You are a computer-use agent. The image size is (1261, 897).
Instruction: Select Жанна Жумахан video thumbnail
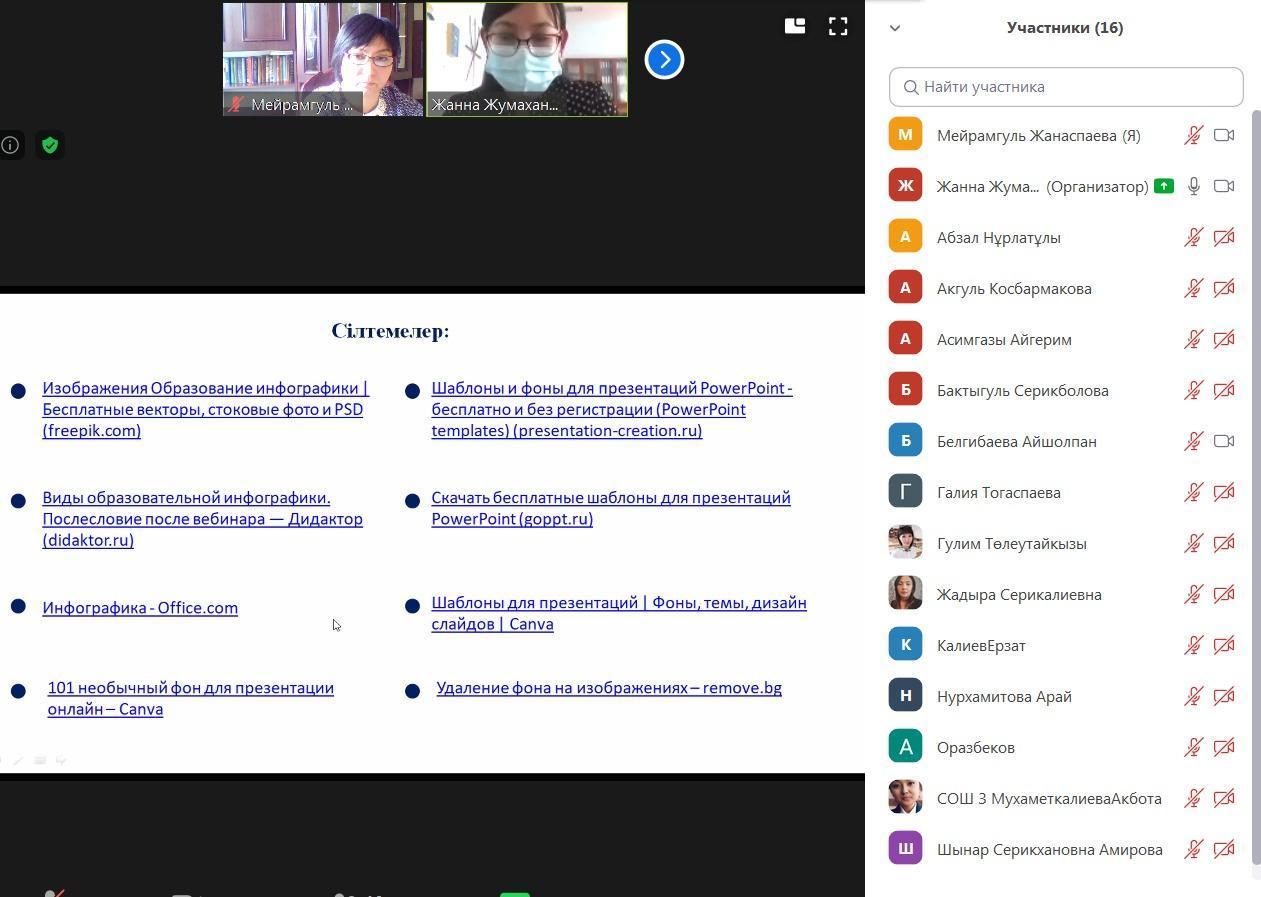[x=527, y=59]
